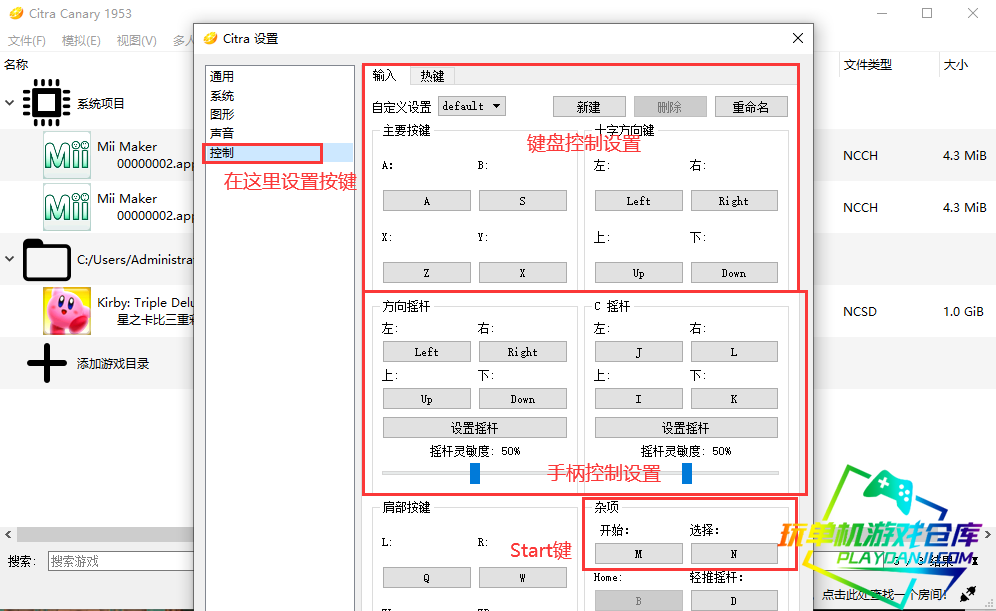Click the black folder icon
Image resolution: width=996 pixels, height=611 pixels.
(x=46, y=260)
